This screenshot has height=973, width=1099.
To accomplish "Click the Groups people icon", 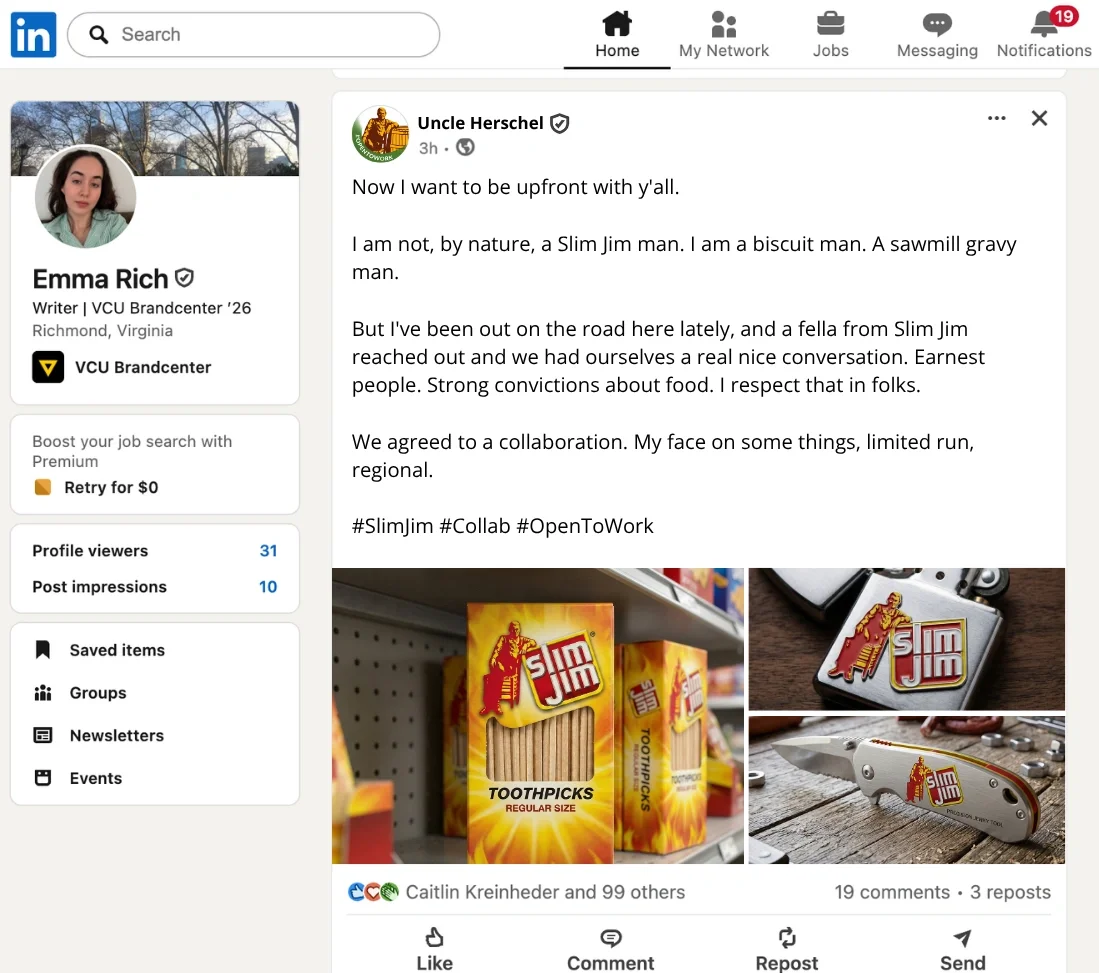I will pos(43,693).
